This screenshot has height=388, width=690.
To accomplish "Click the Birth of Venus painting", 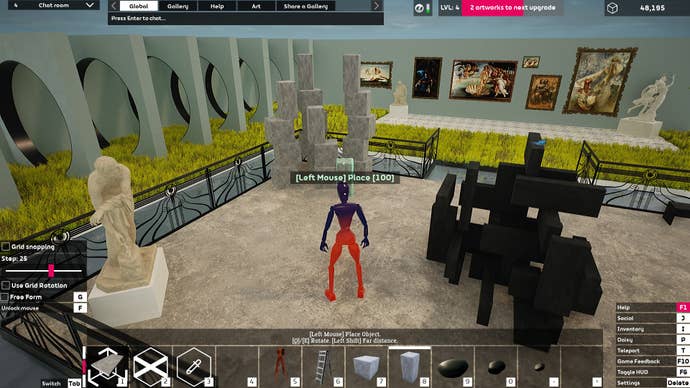I will (483, 80).
